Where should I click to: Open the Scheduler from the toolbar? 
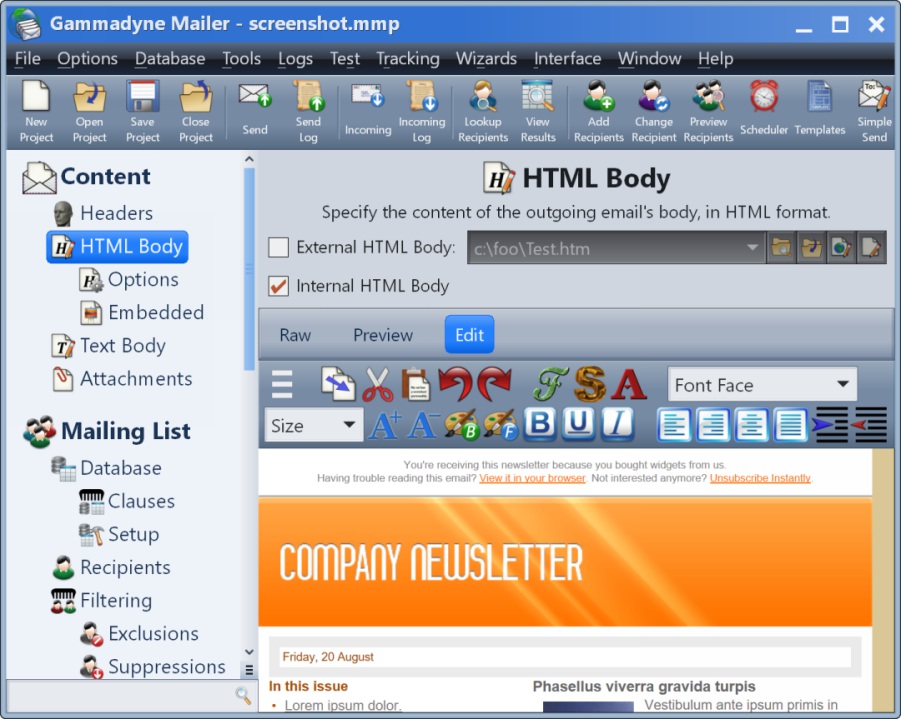pyautogui.click(x=764, y=105)
